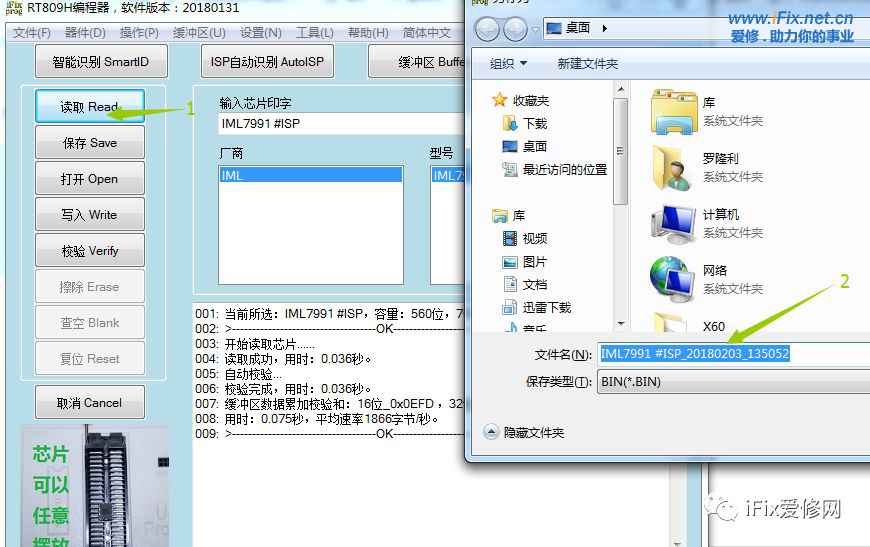Image resolution: width=870 pixels, height=547 pixels.
Task: Click the 校验 Verify button
Action: (x=90, y=251)
